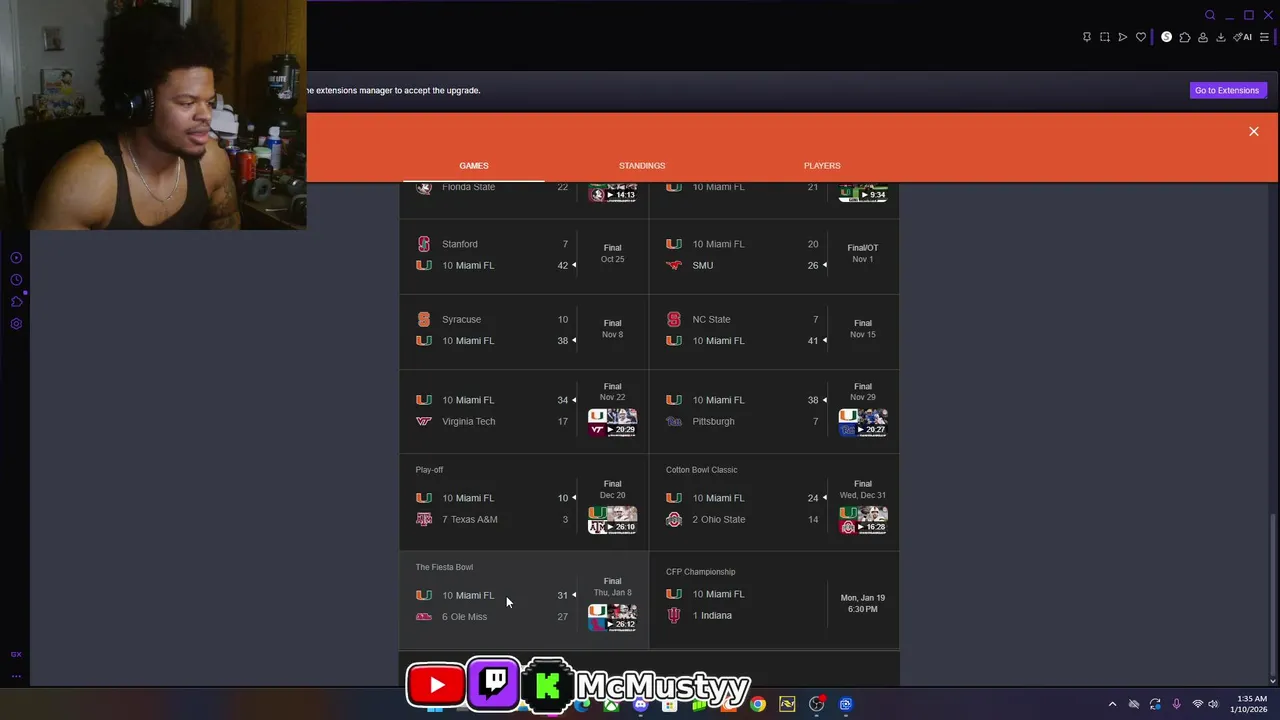Click the Go to Extensions button

click(x=1227, y=90)
